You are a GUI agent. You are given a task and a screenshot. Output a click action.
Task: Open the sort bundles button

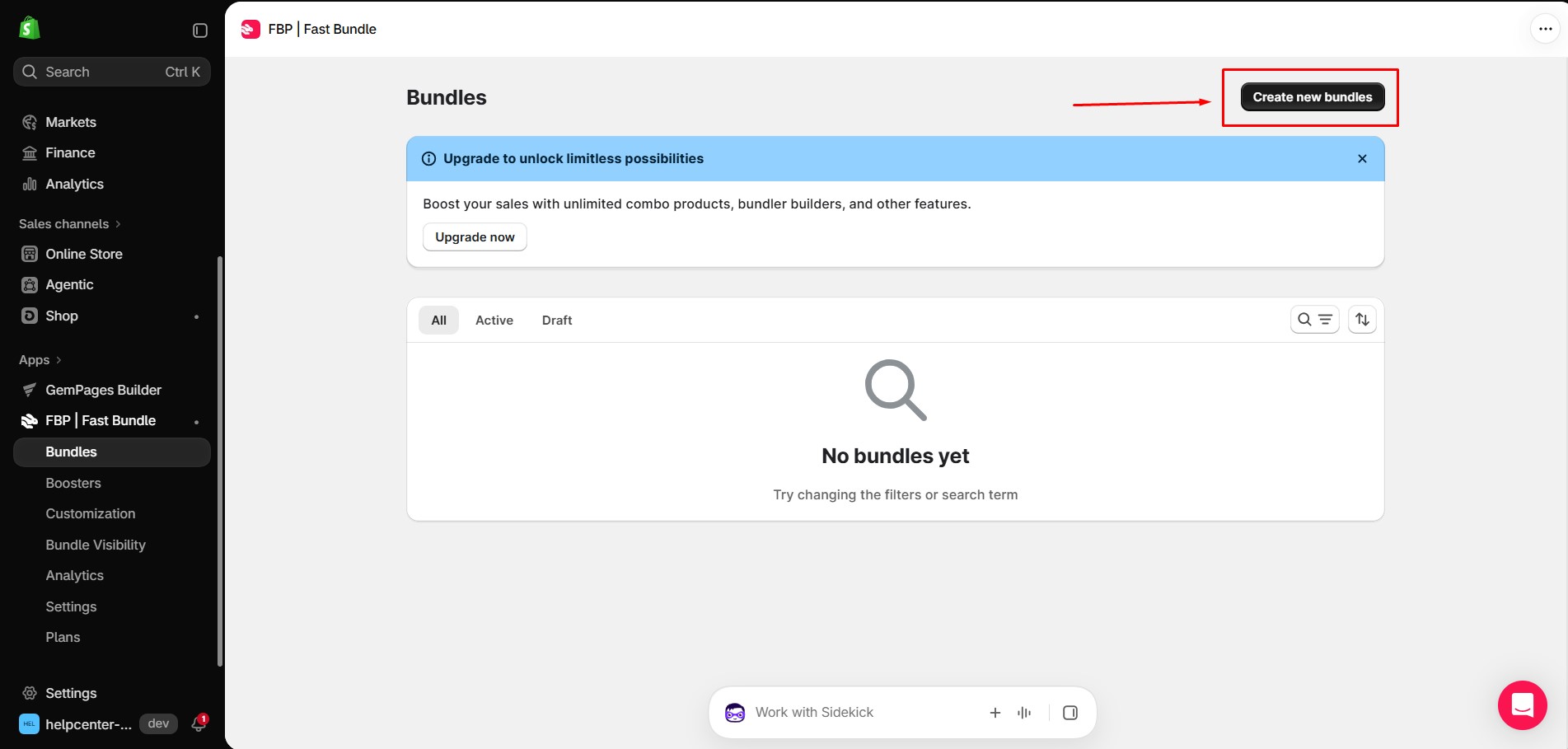1362,320
